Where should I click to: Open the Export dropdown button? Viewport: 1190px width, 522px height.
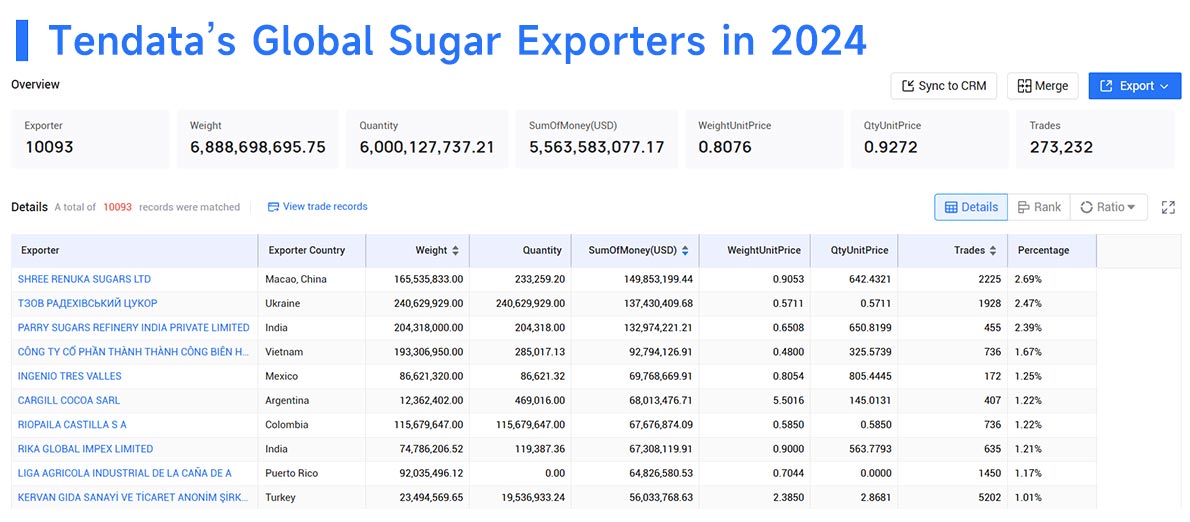point(1135,86)
